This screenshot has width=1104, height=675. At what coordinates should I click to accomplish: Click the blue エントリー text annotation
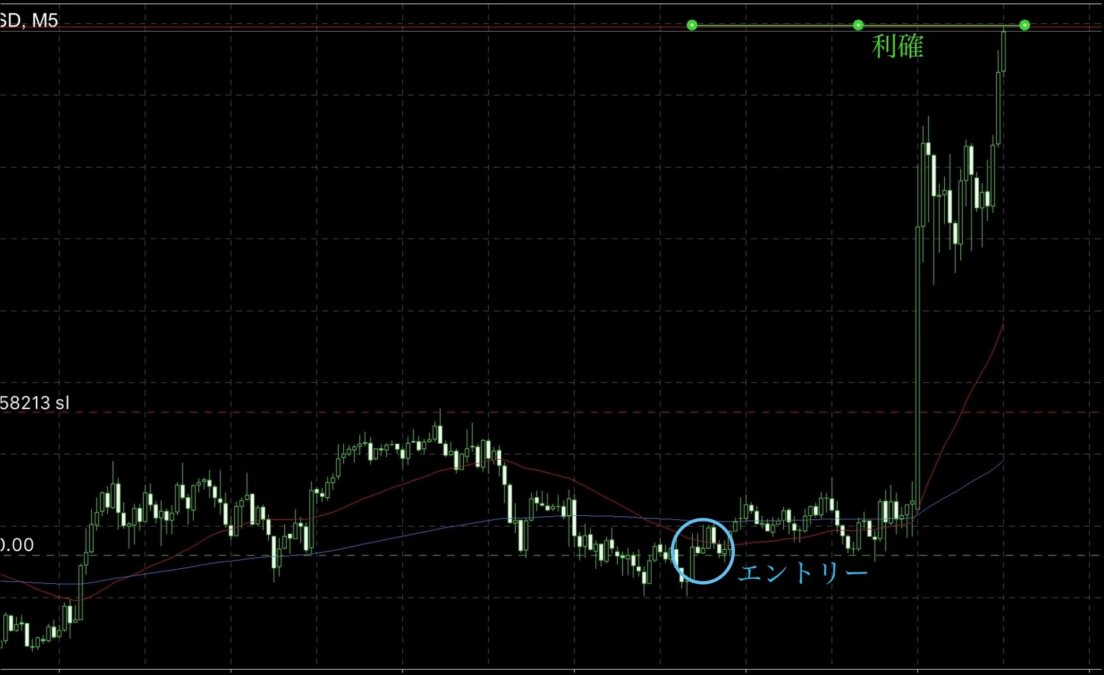point(802,573)
